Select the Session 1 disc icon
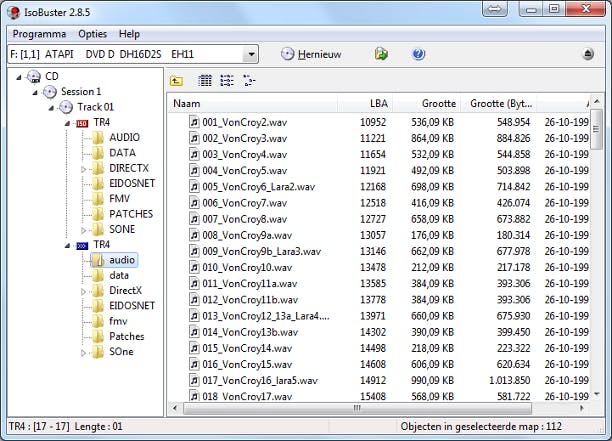Screen dimensions: 612x441 (50, 92)
